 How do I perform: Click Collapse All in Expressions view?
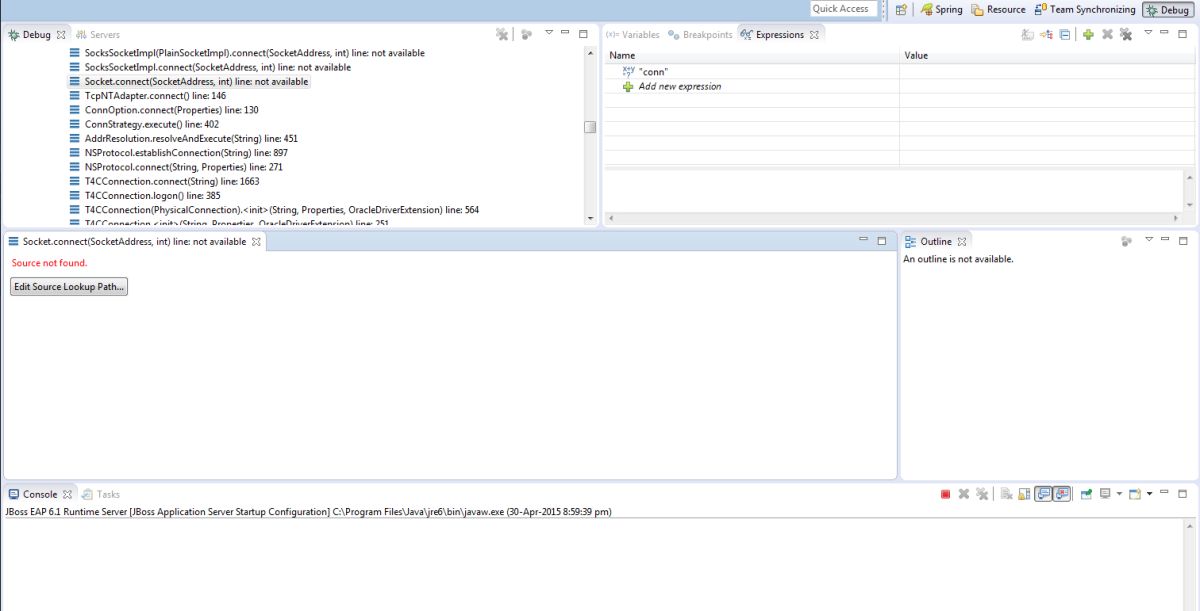[x=1066, y=34]
